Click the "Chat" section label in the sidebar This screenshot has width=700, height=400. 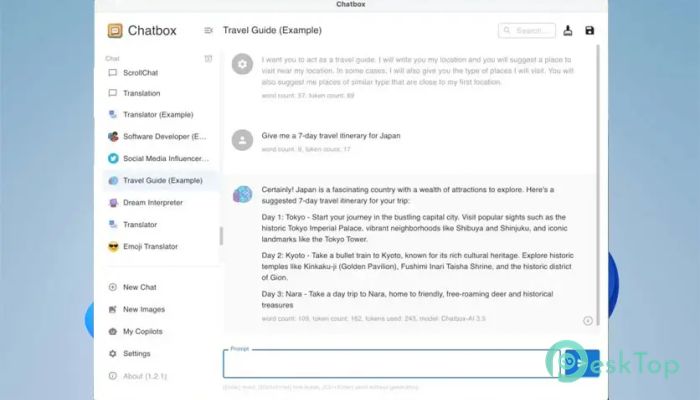112,58
